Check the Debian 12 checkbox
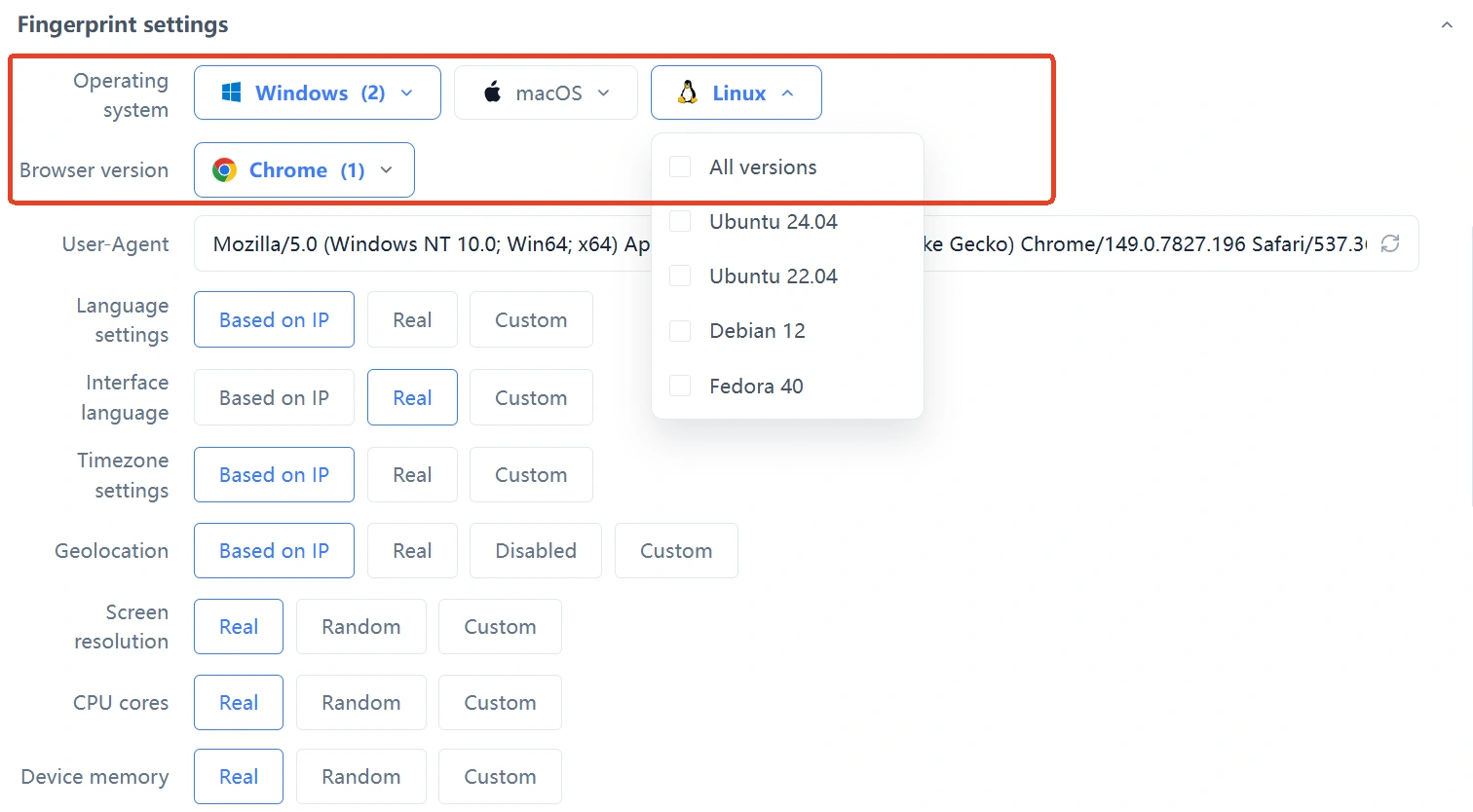This screenshot has height=812, width=1473. point(680,331)
